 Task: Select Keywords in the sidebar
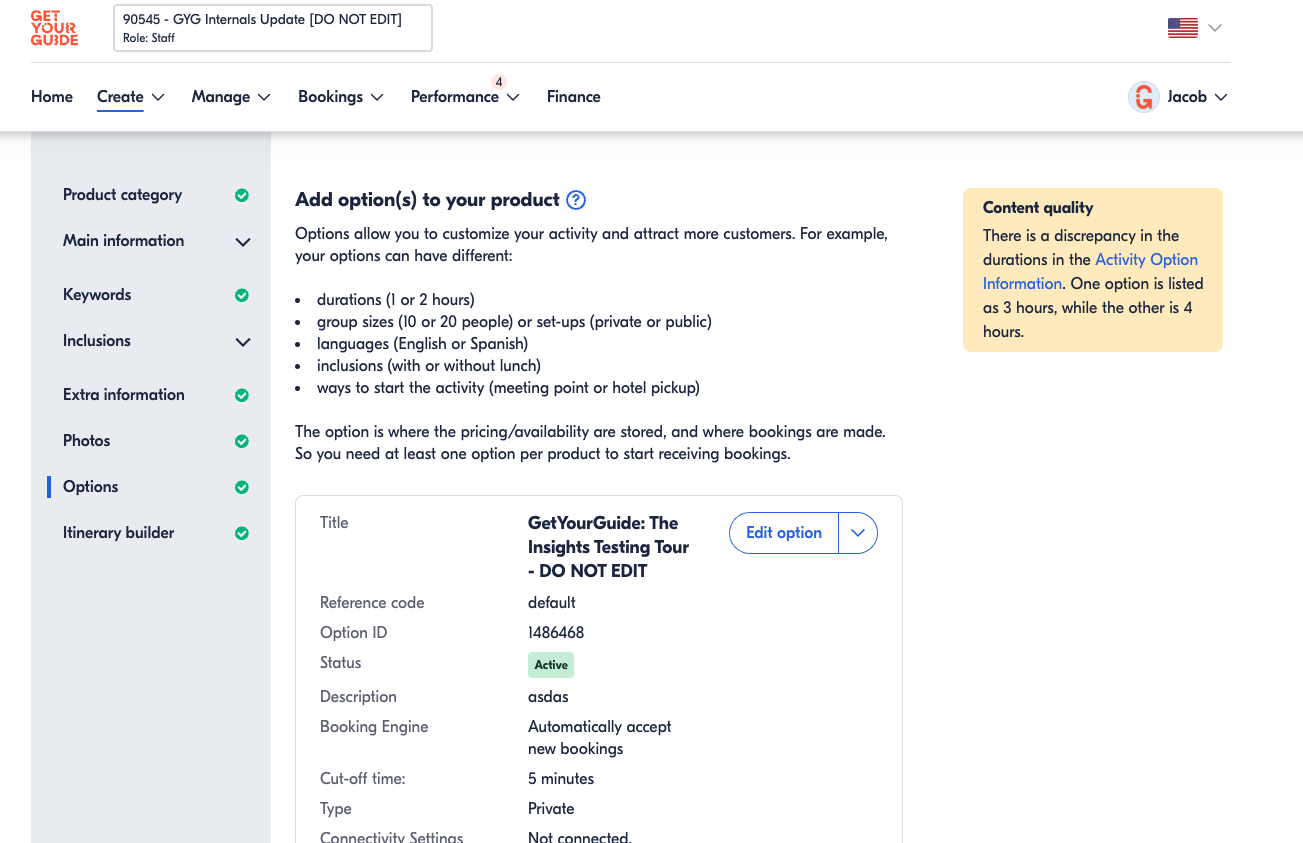[x=97, y=295]
